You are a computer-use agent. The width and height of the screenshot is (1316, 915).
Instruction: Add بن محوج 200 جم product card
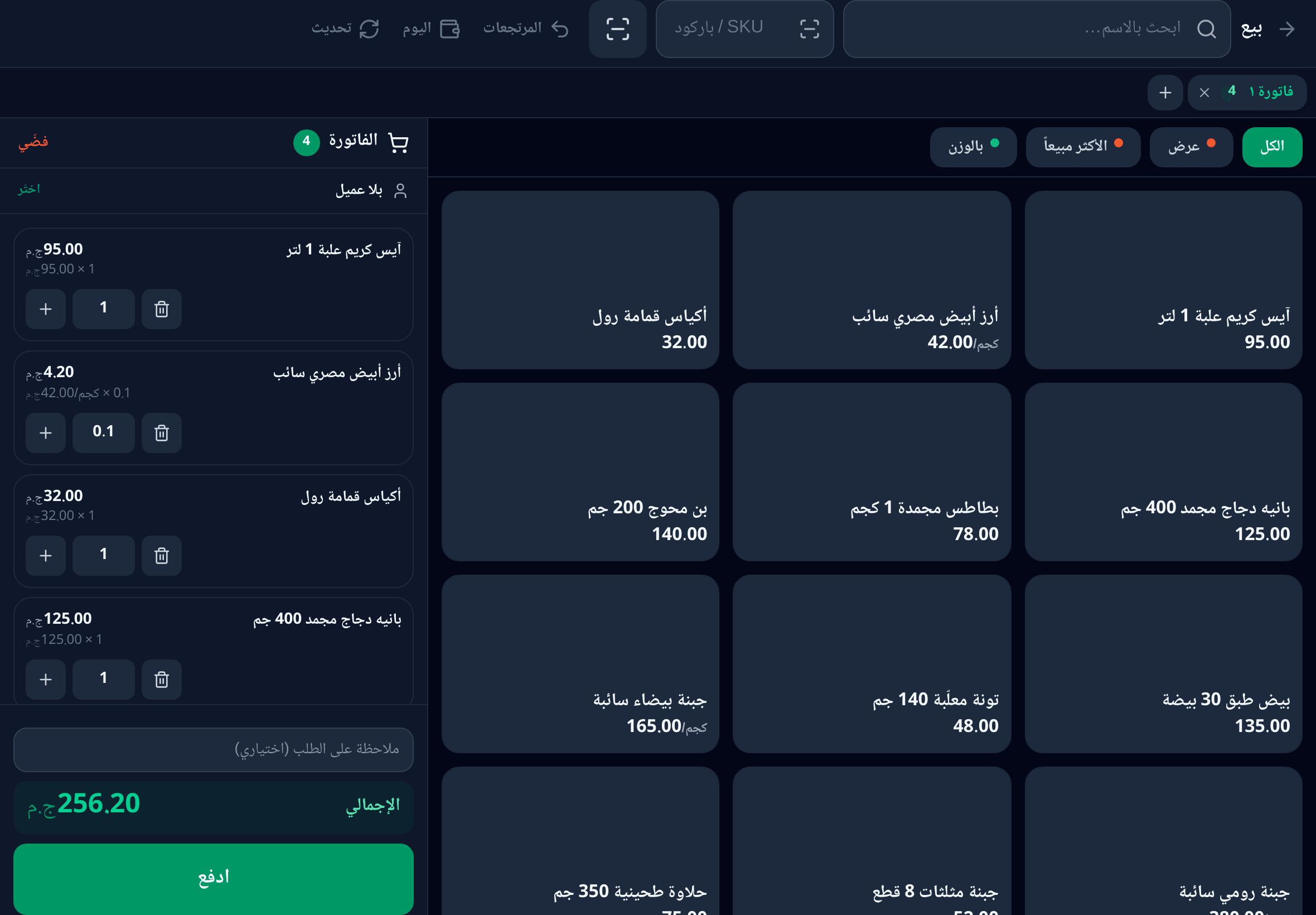pyautogui.click(x=580, y=472)
